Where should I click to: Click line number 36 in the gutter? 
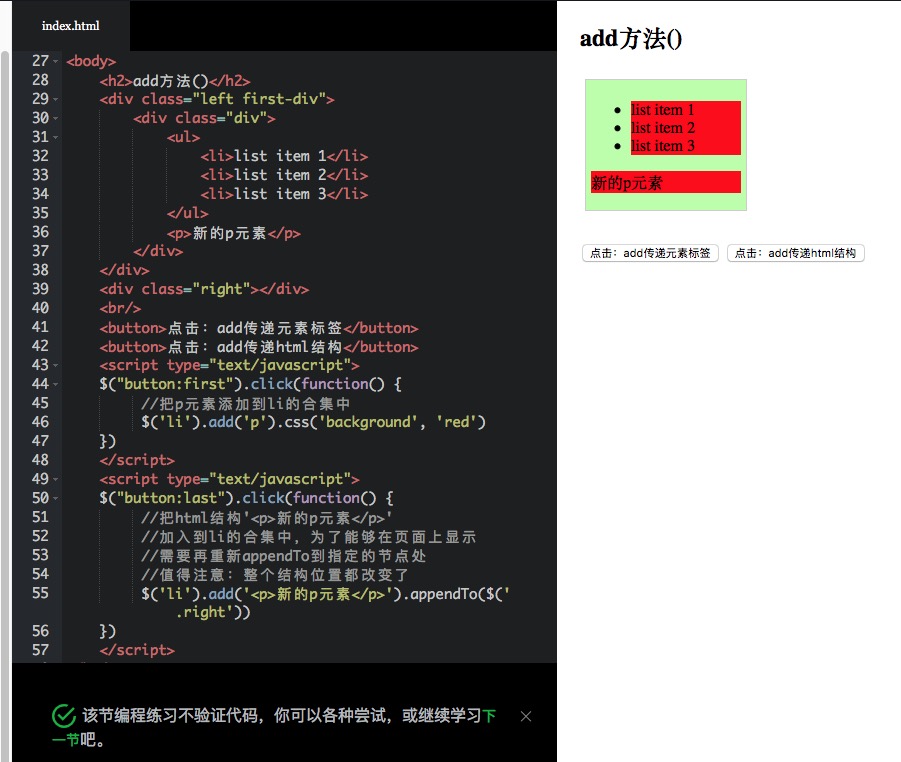(x=40, y=232)
